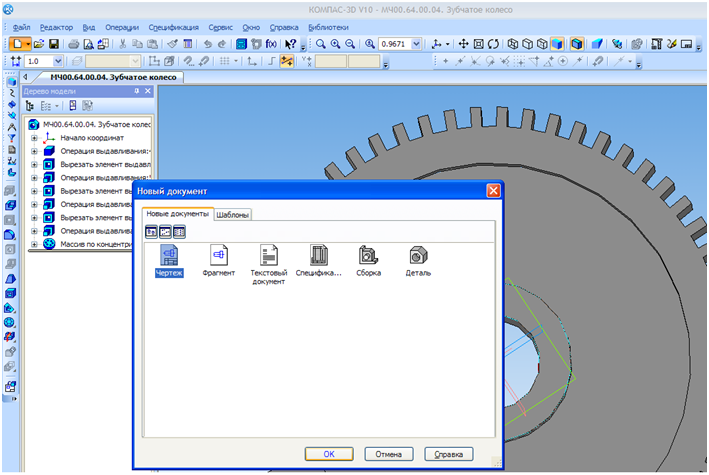Click the context help arrow-question icon

pos(290,44)
